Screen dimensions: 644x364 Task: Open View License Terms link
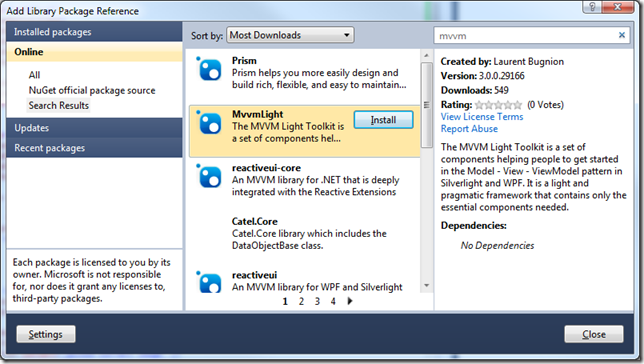482,117
